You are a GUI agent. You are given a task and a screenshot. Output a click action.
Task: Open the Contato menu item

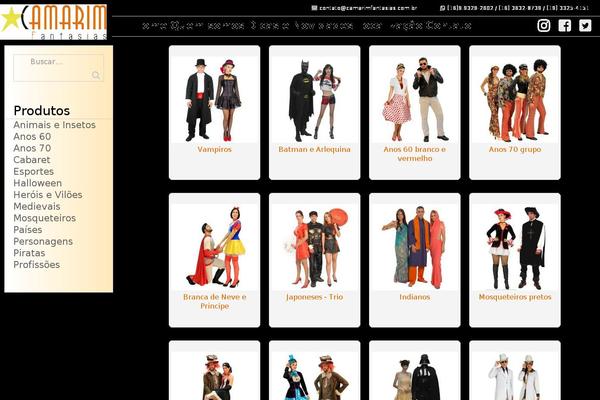(448, 26)
